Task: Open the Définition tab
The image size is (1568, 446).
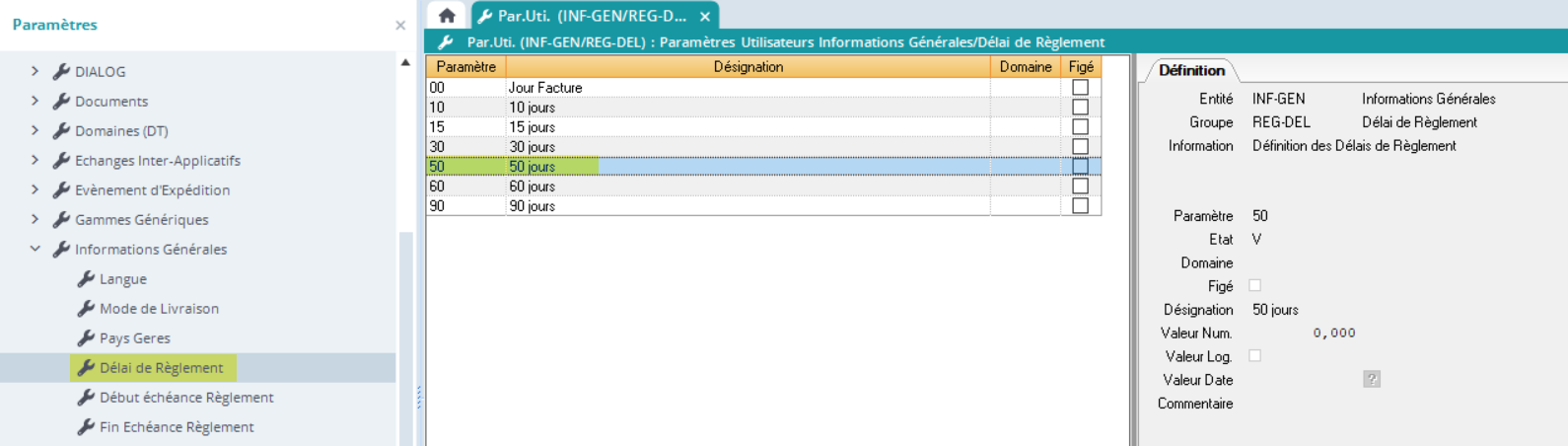Action: tap(1191, 70)
